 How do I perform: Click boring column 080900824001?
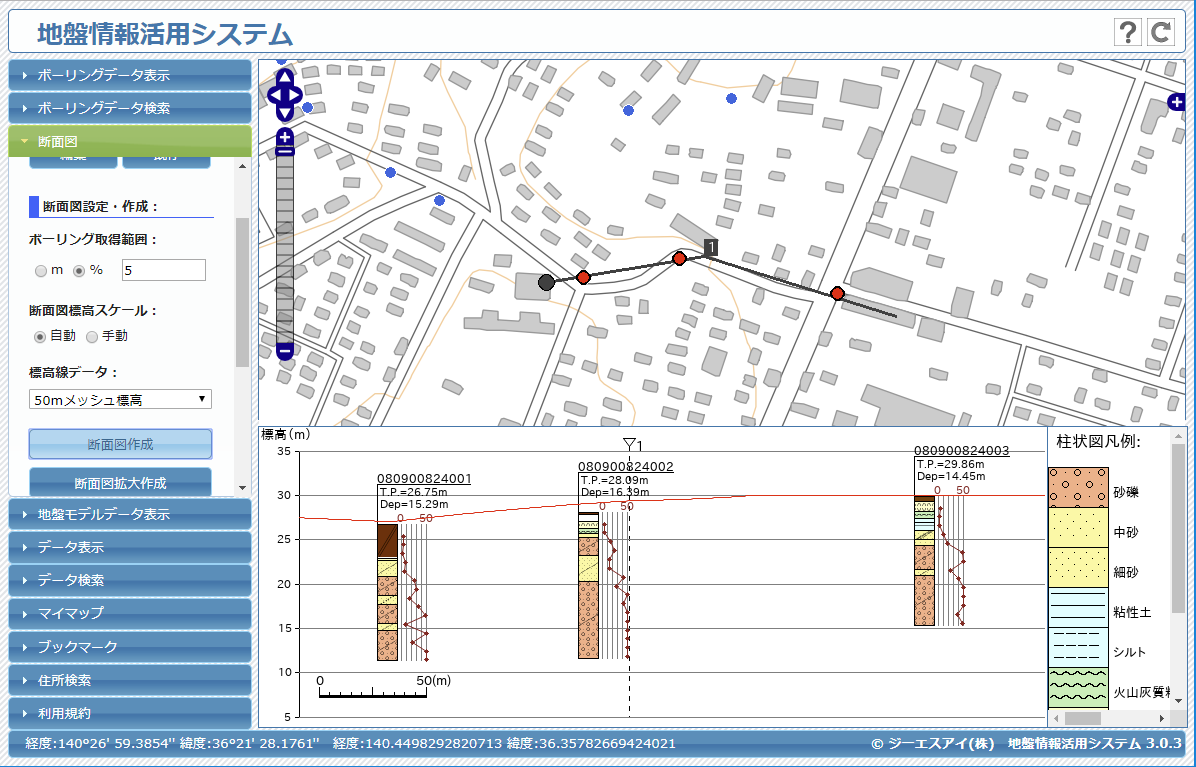[x=387, y=592]
